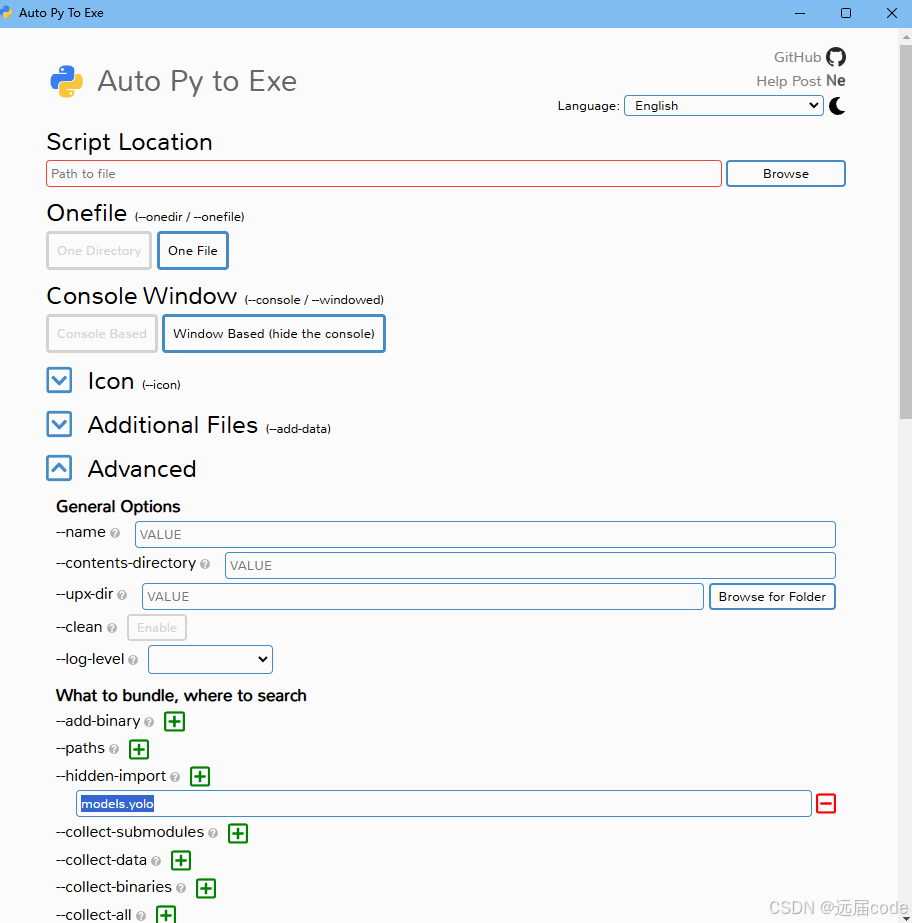Click the Icon heading text

tap(111, 381)
